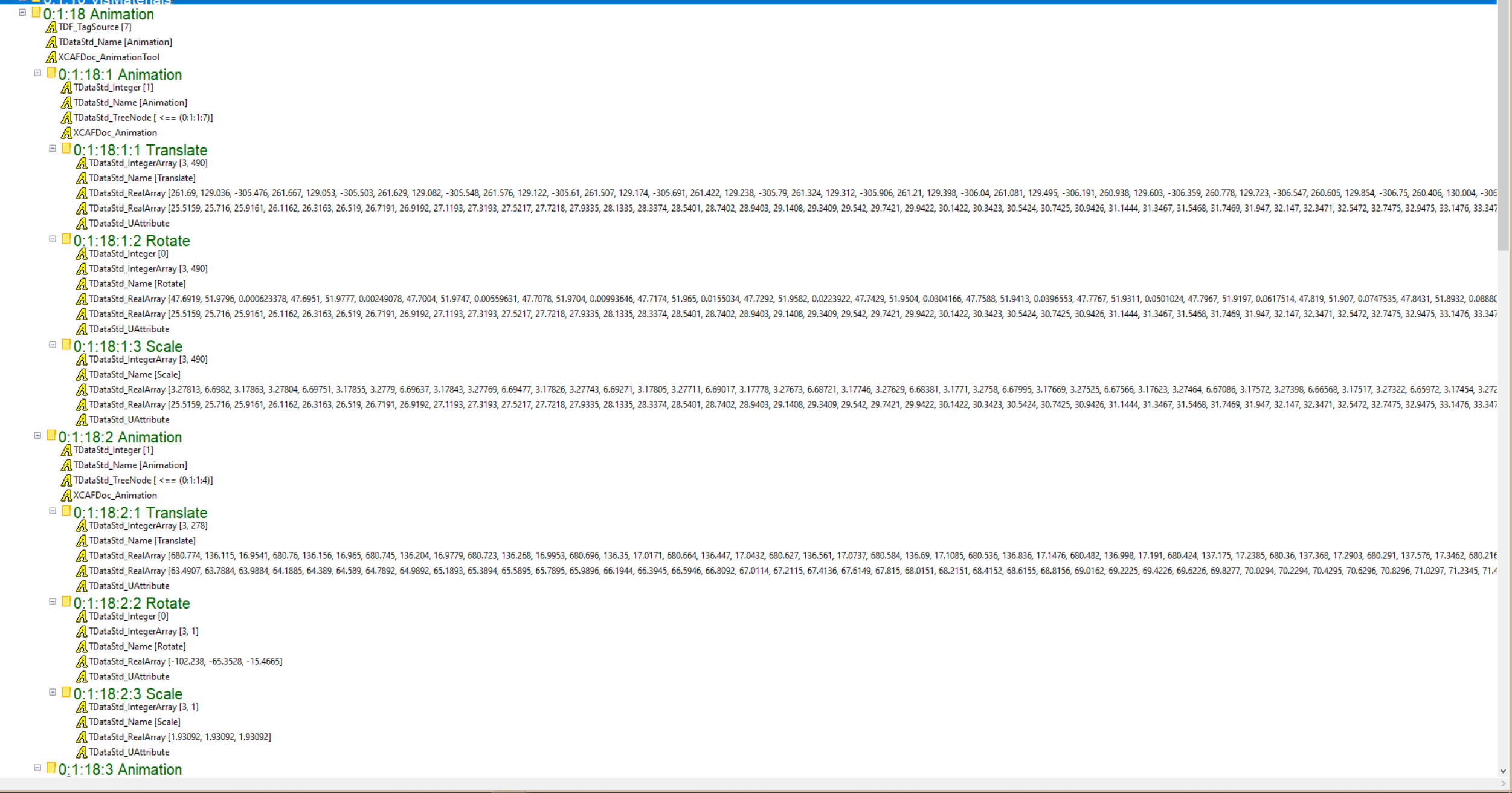Click yellow label icon of 0:1:18:1:2 Rotate
This screenshot has width=1512, height=793.
(66, 239)
